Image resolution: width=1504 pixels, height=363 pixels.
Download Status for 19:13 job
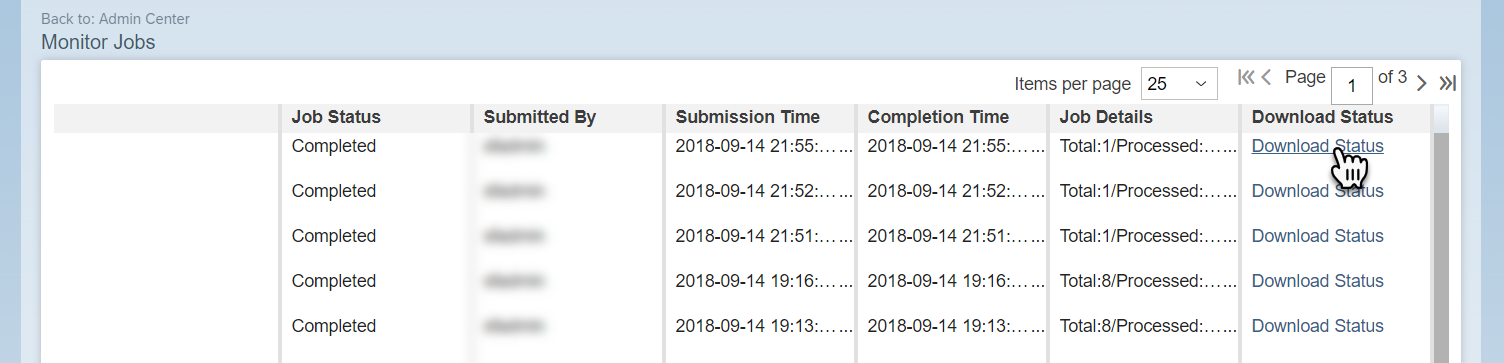(x=1317, y=326)
